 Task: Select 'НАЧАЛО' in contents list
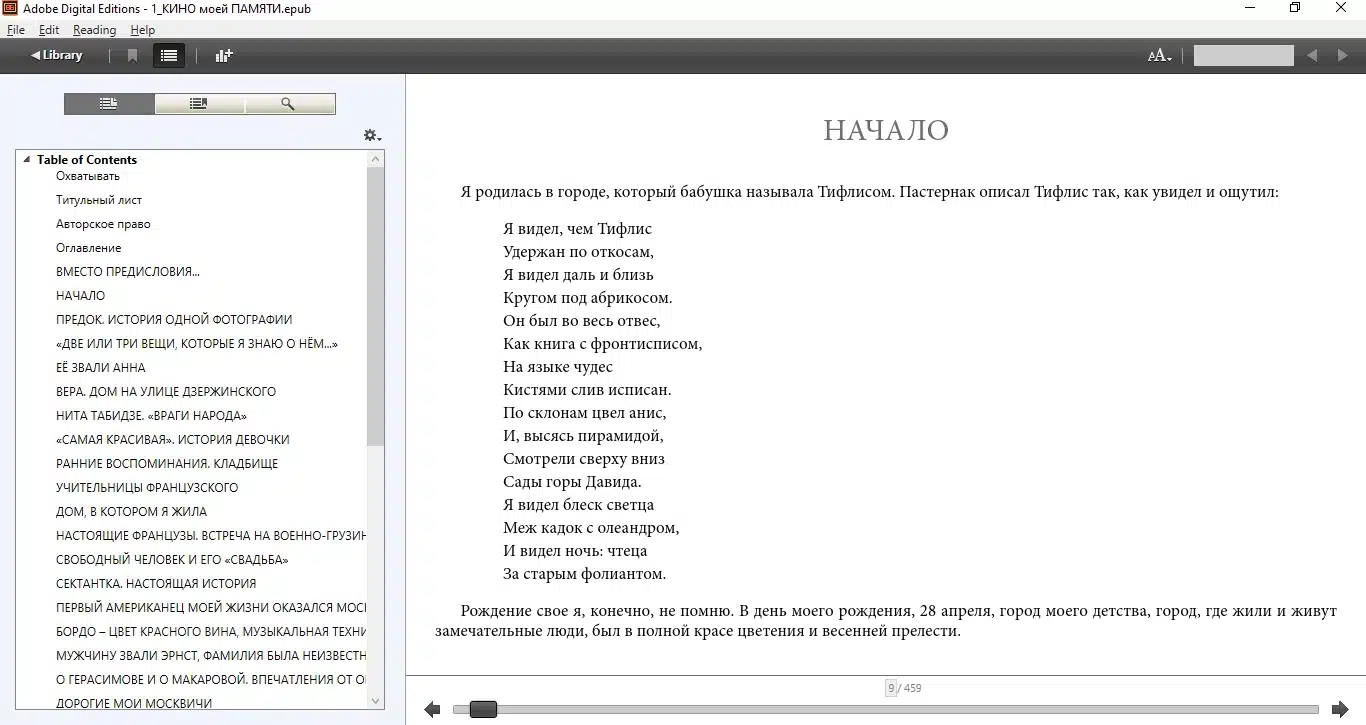[81, 296]
